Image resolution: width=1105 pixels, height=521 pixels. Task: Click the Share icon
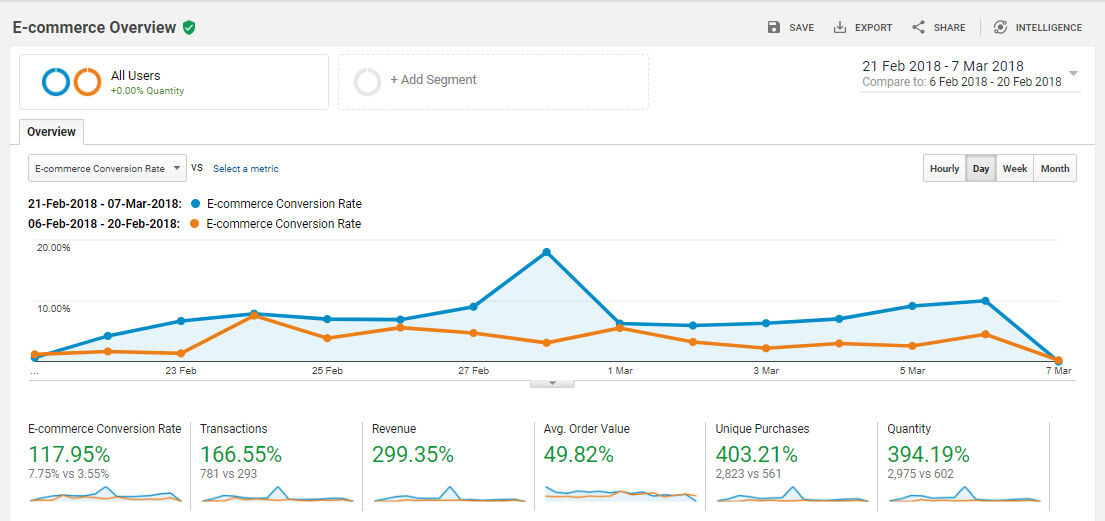click(918, 27)
